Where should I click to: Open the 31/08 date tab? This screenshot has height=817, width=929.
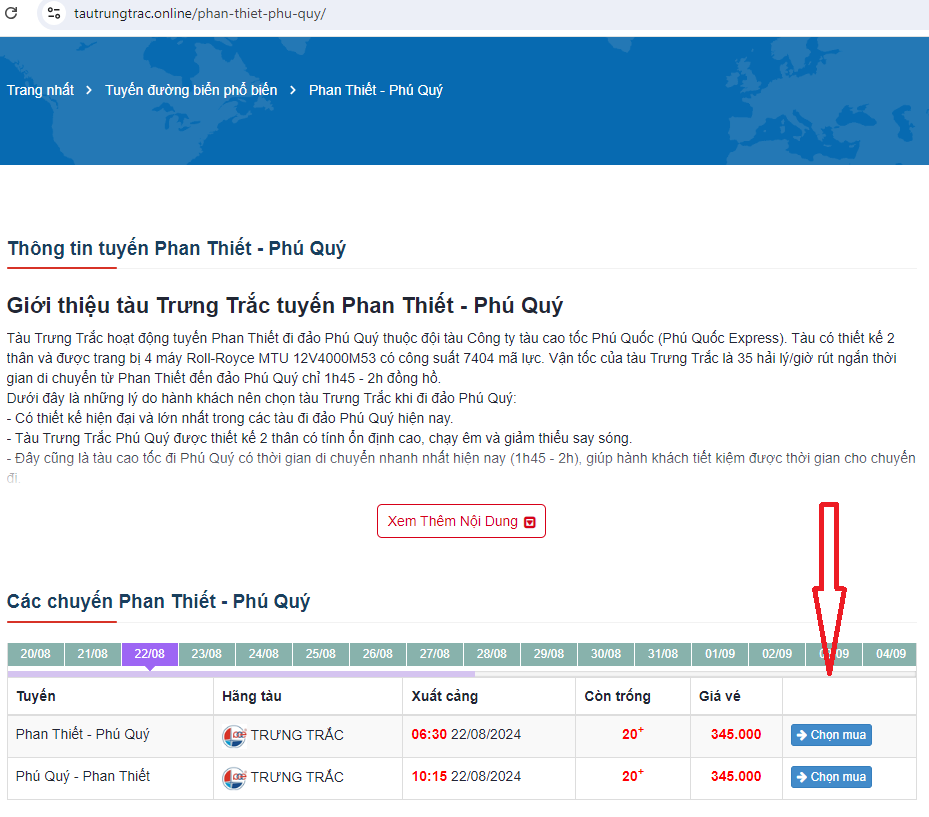pos(662,653)
